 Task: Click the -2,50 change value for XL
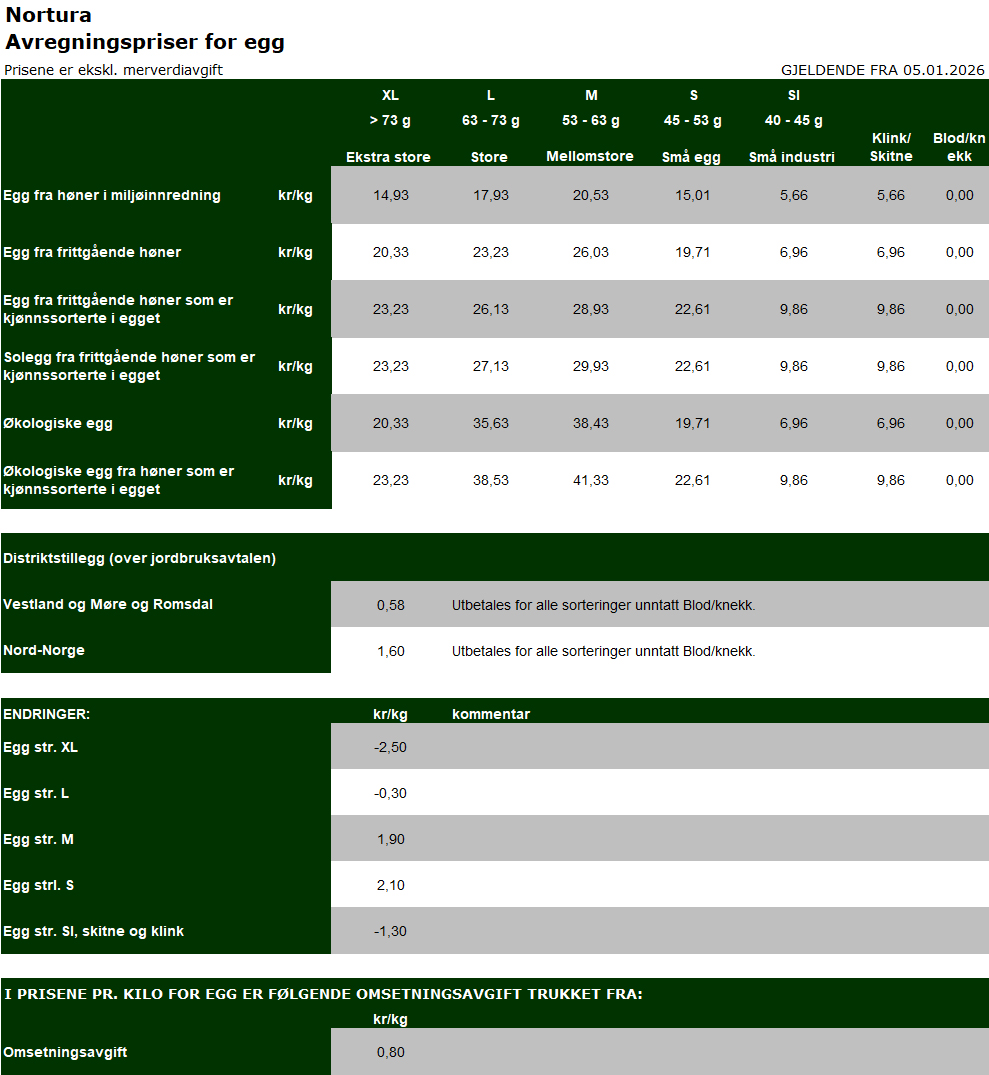point(390,747)
